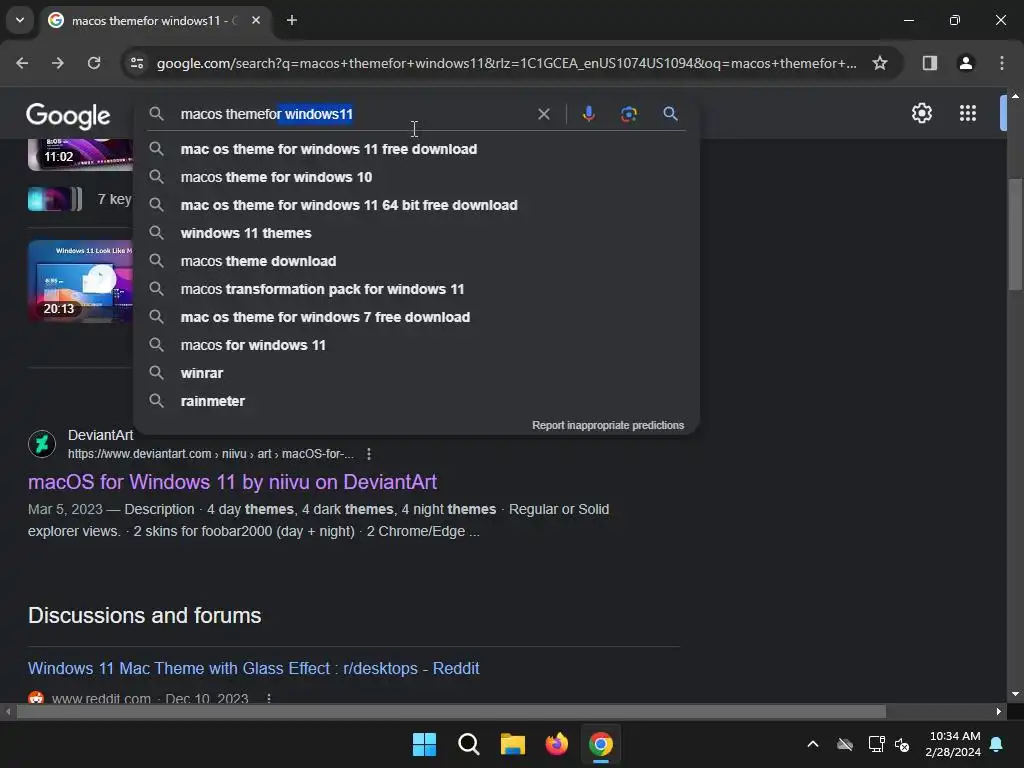Image resolution: width=1024 pixels, height=768 pixels.
Task: Go to Google home via logo
Action: [69, 116]
